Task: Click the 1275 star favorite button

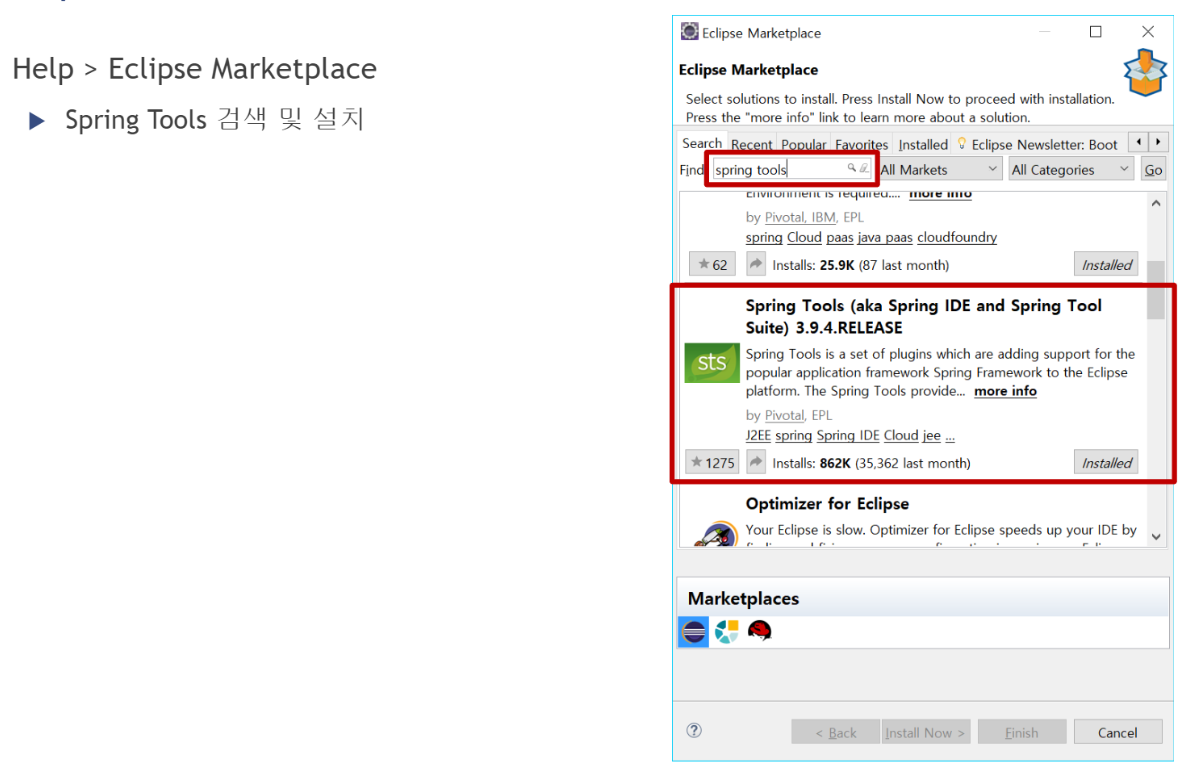Action: [712, 462]
